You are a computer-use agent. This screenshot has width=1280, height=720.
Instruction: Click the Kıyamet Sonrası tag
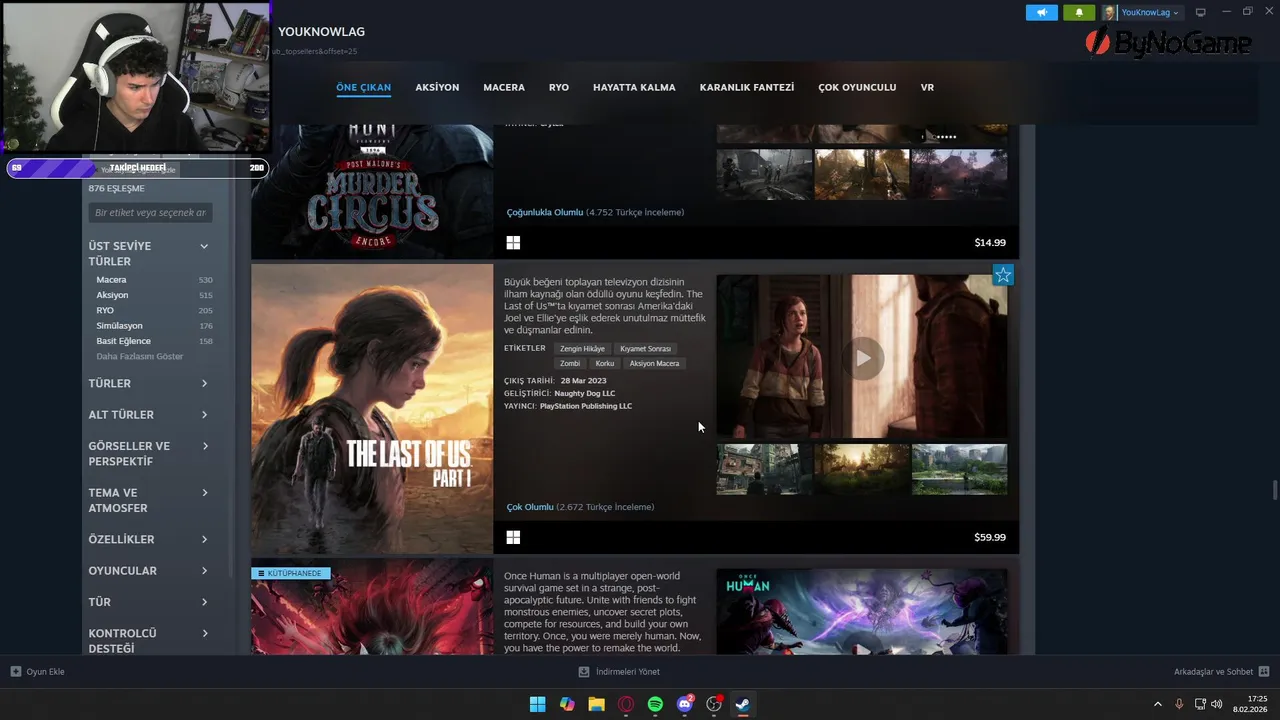645,349
